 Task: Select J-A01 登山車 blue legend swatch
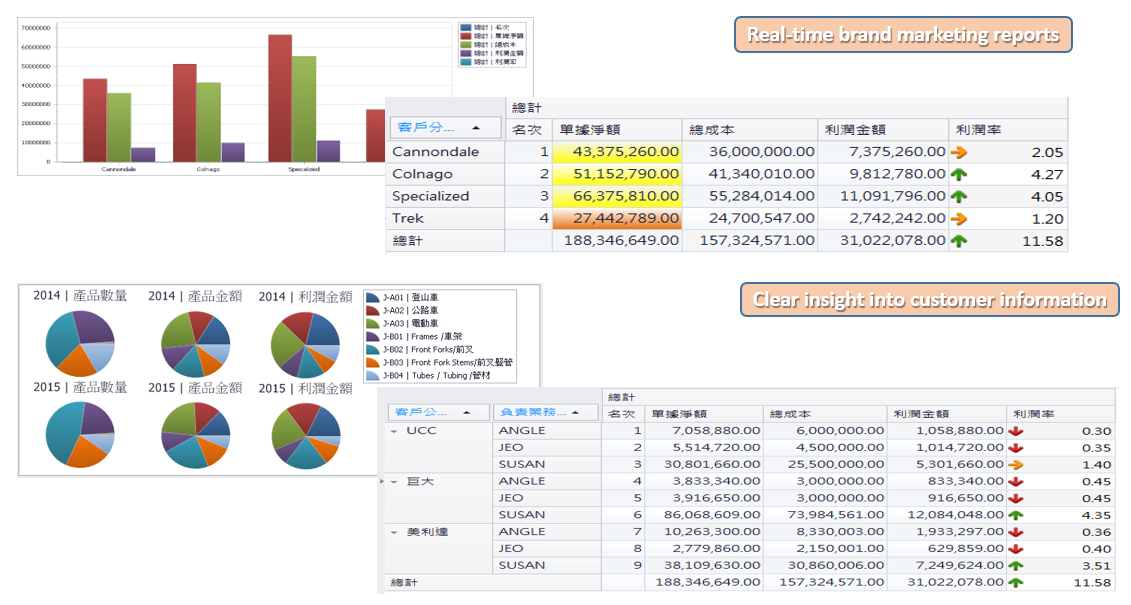click(x=373, y=297)
